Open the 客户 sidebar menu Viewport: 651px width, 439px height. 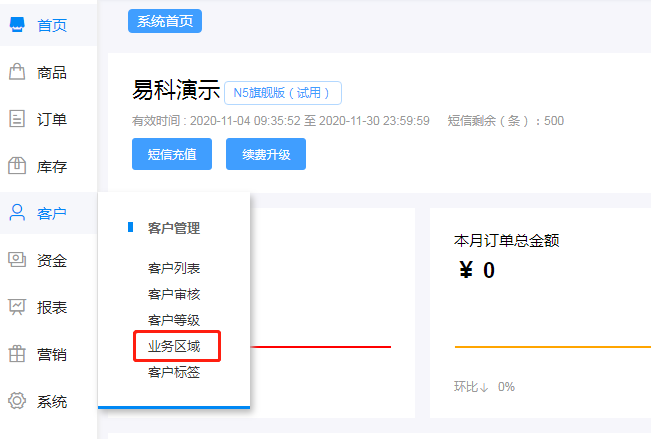pos(49,213)
